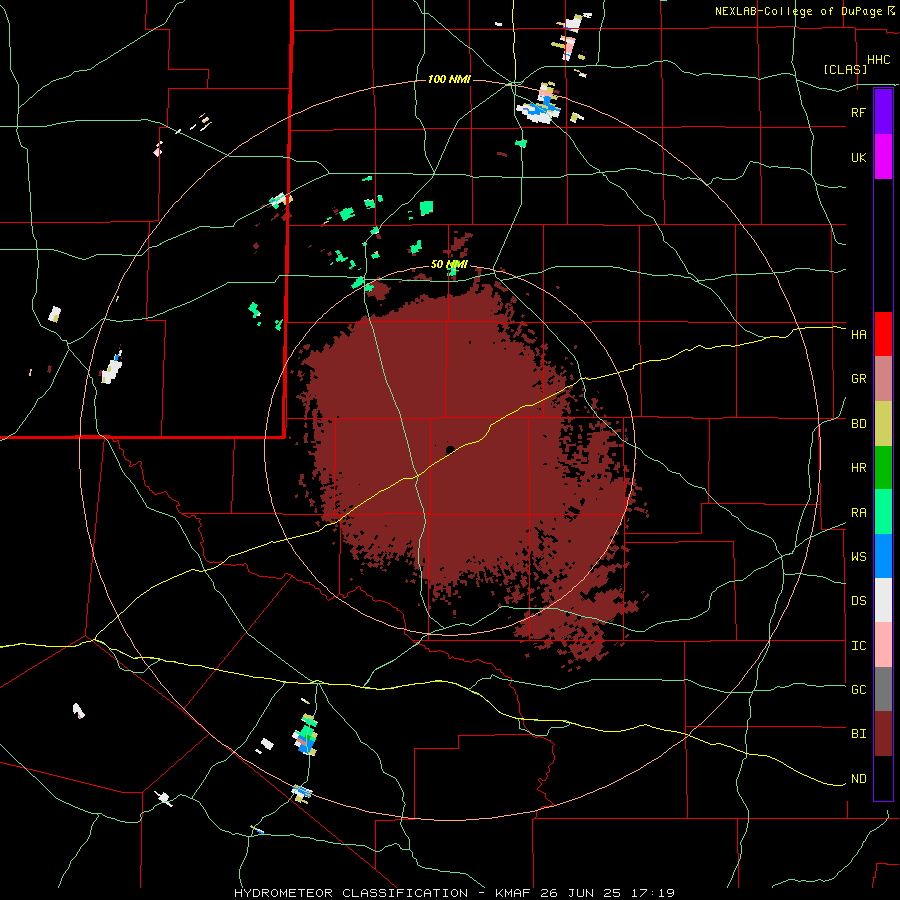Click the RA legend label

[858, 513]
